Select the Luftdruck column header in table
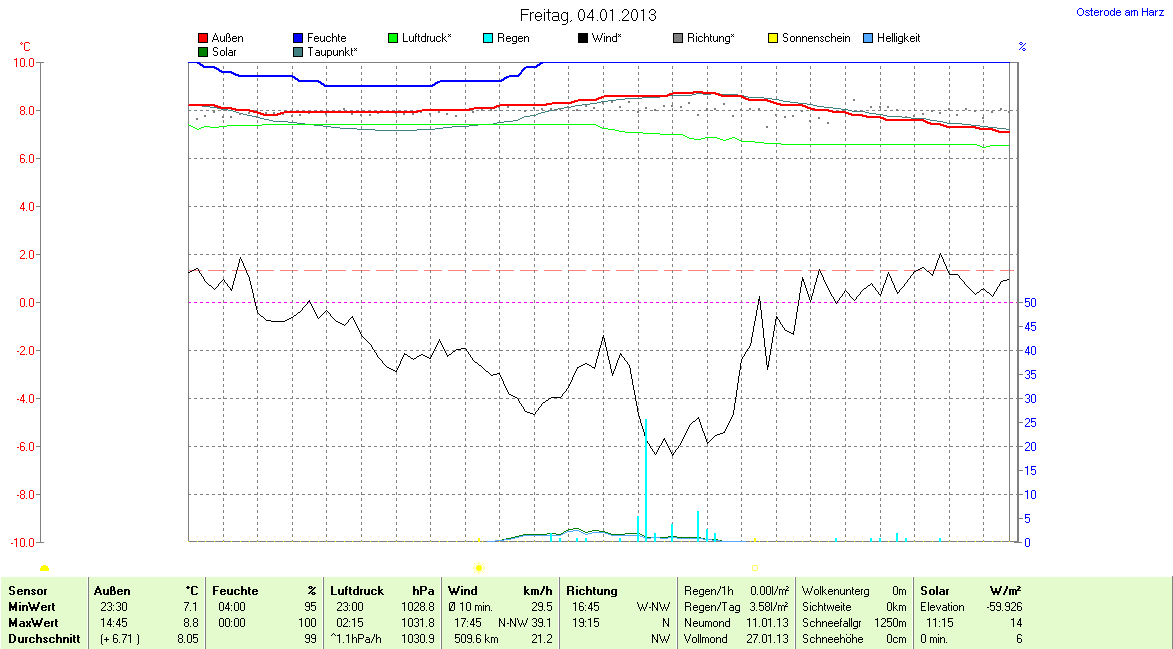The height and width of the screenshot is (649, 1173). pos(357,591)
